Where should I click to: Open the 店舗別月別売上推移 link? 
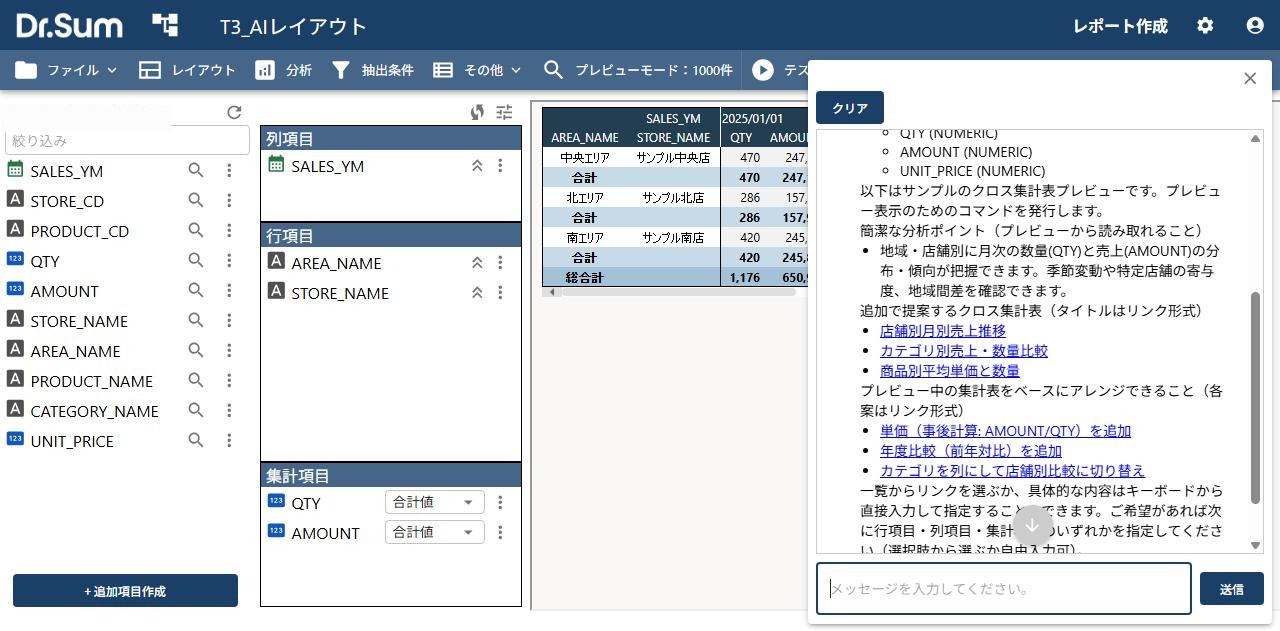pyautogui.click(x=943, y=331)
